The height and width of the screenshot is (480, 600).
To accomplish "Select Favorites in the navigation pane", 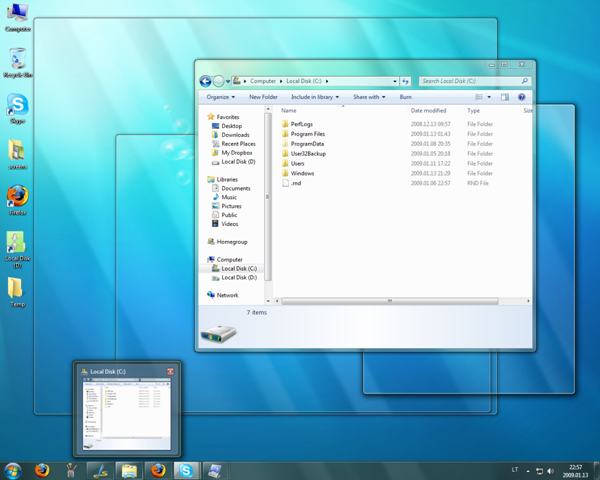I will 223,117.
